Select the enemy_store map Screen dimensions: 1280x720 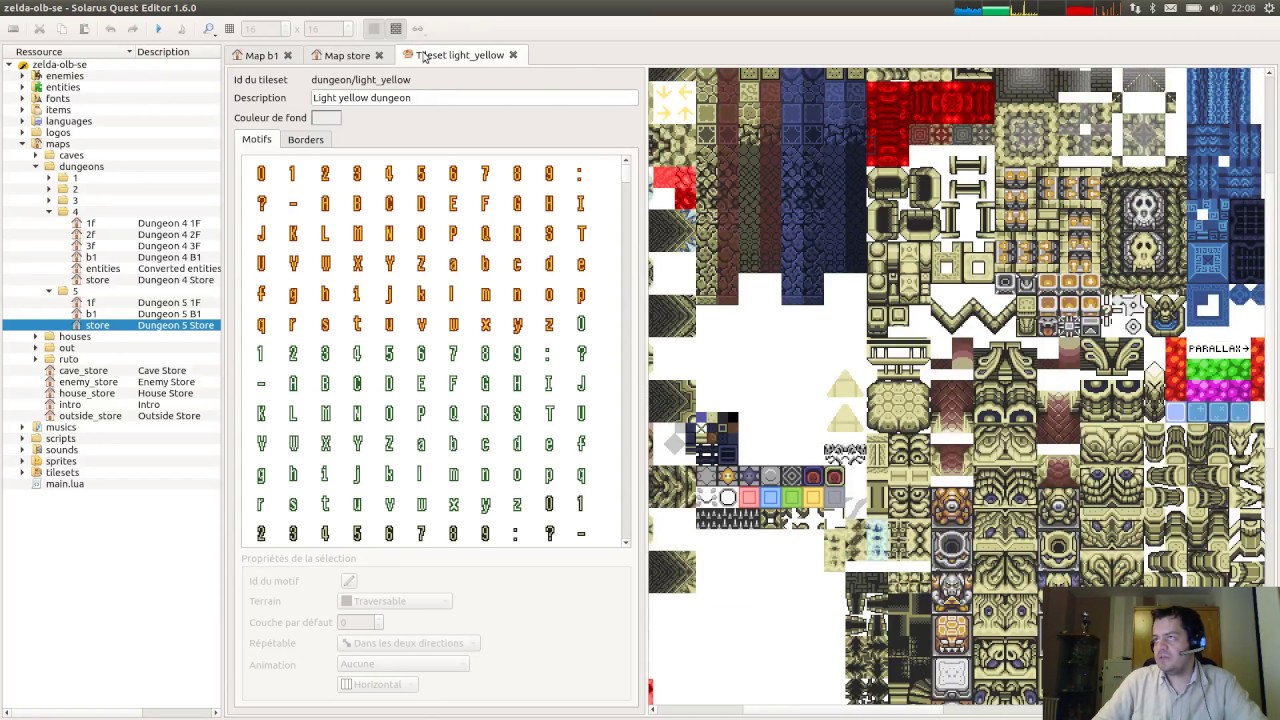point(122,382)
